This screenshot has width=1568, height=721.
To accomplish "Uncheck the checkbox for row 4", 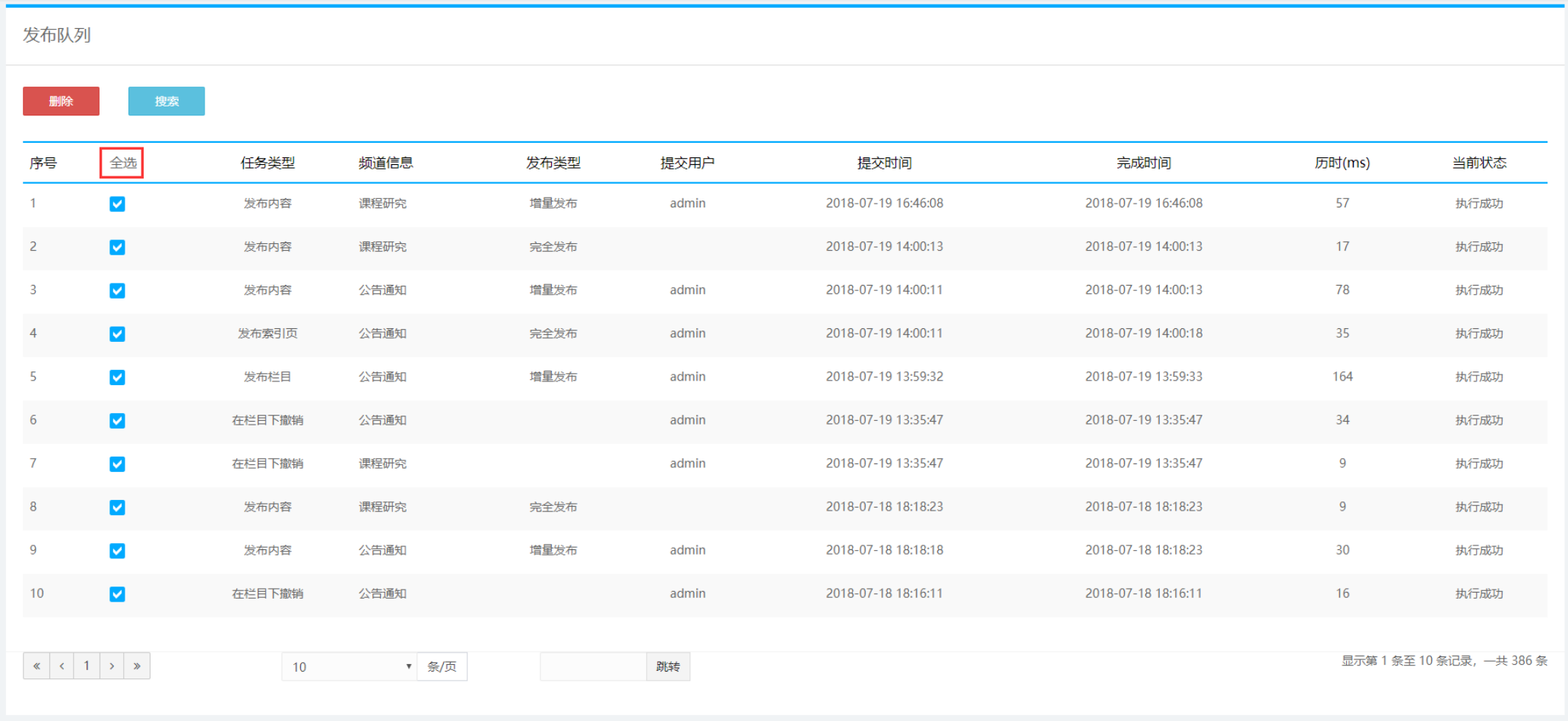I will click(x=117, y=334).
